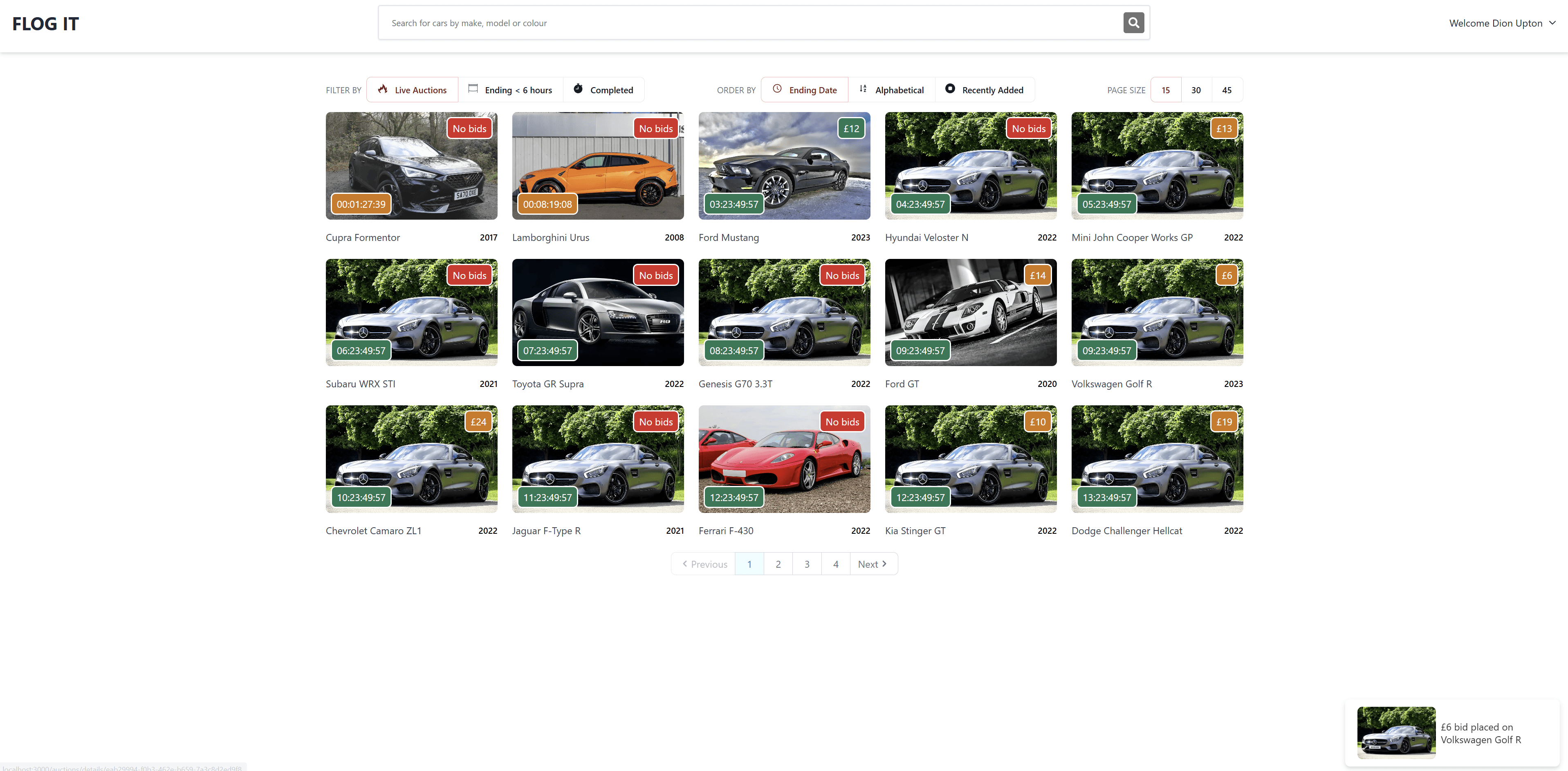Click the search magnifier icon
1568x771 pixels.
[1133, 22]
